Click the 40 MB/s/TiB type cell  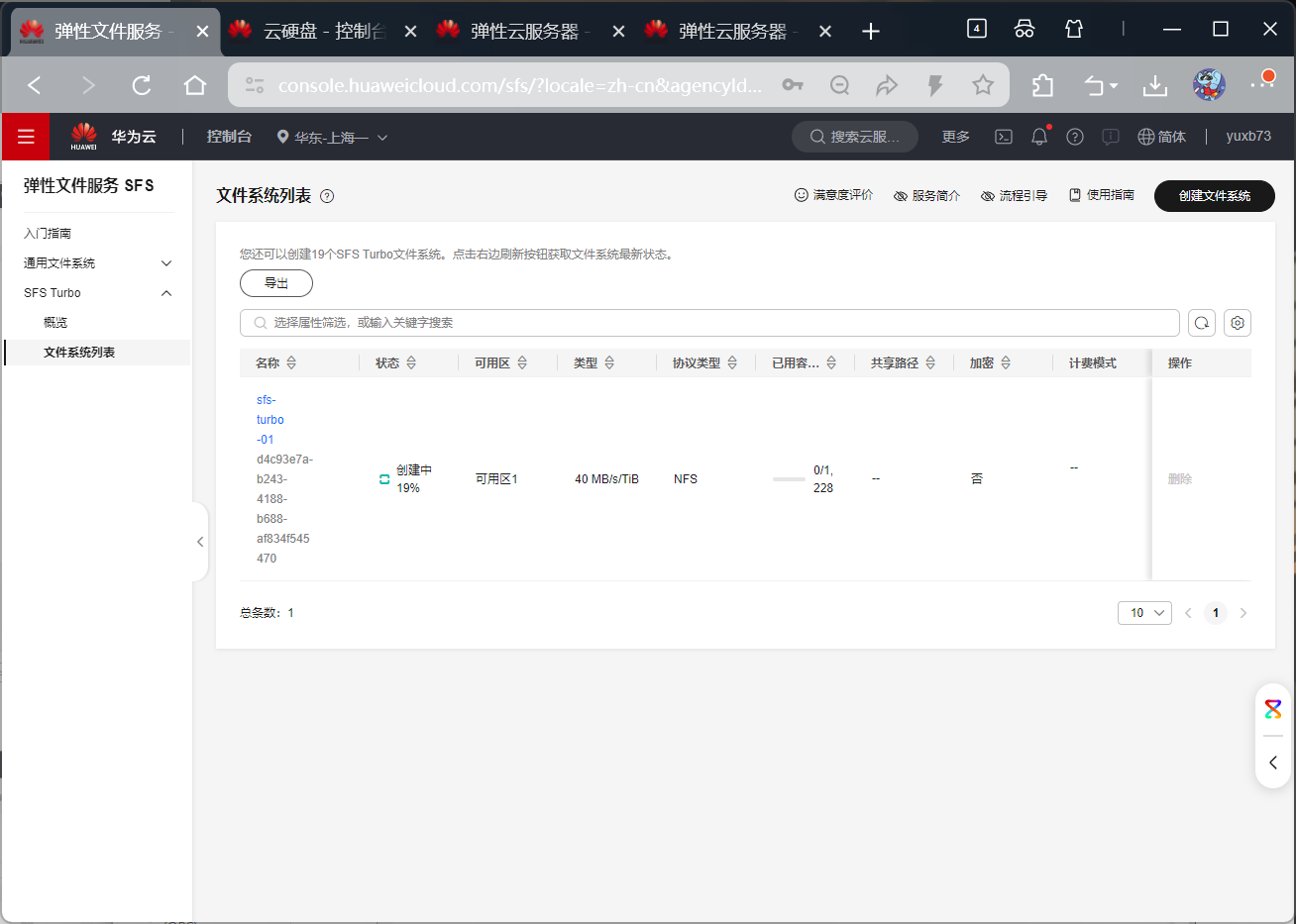click(606, 479)
